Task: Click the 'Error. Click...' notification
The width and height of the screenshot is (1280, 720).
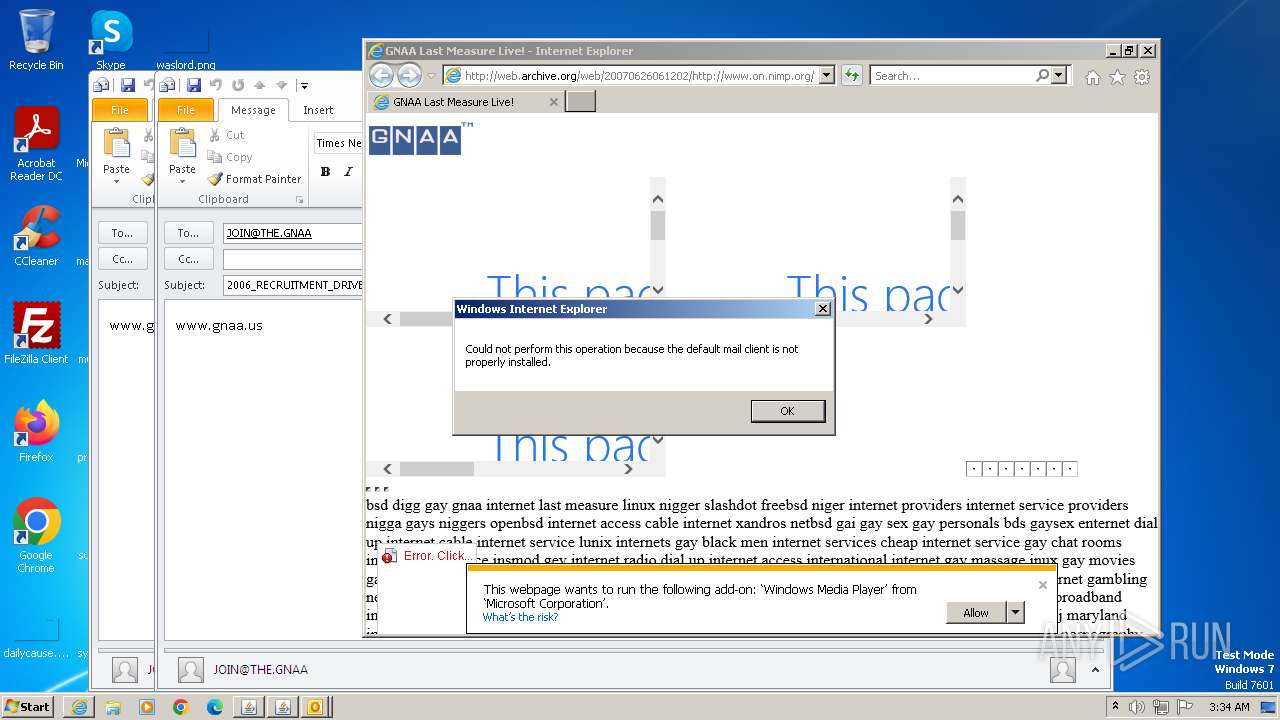Action: coord(428,556)
